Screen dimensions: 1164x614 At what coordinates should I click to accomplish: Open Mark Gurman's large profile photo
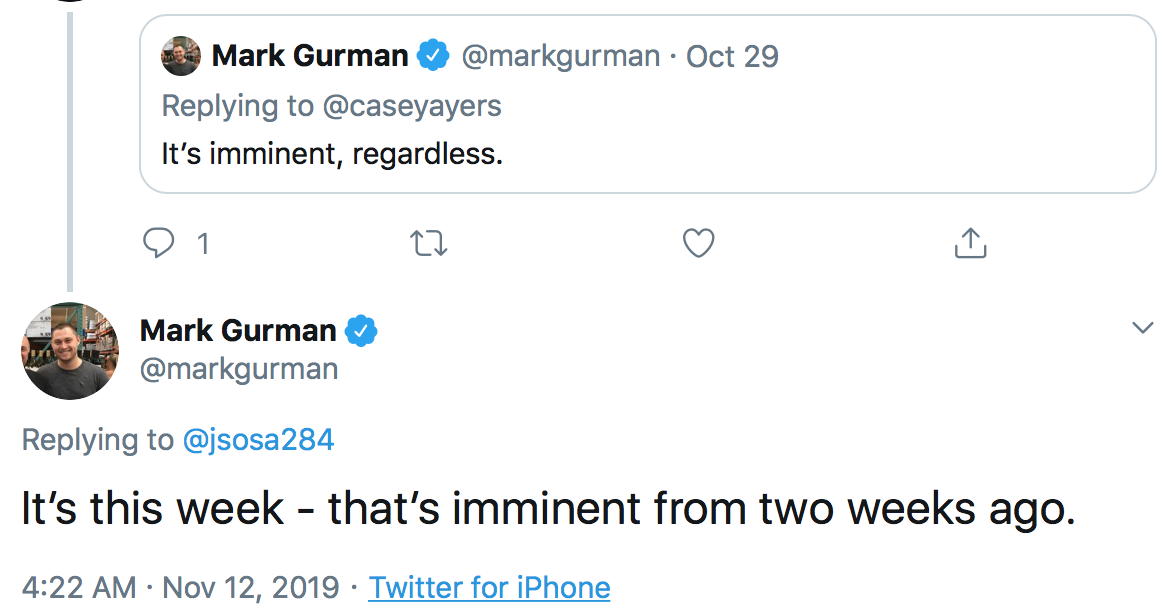70,351
